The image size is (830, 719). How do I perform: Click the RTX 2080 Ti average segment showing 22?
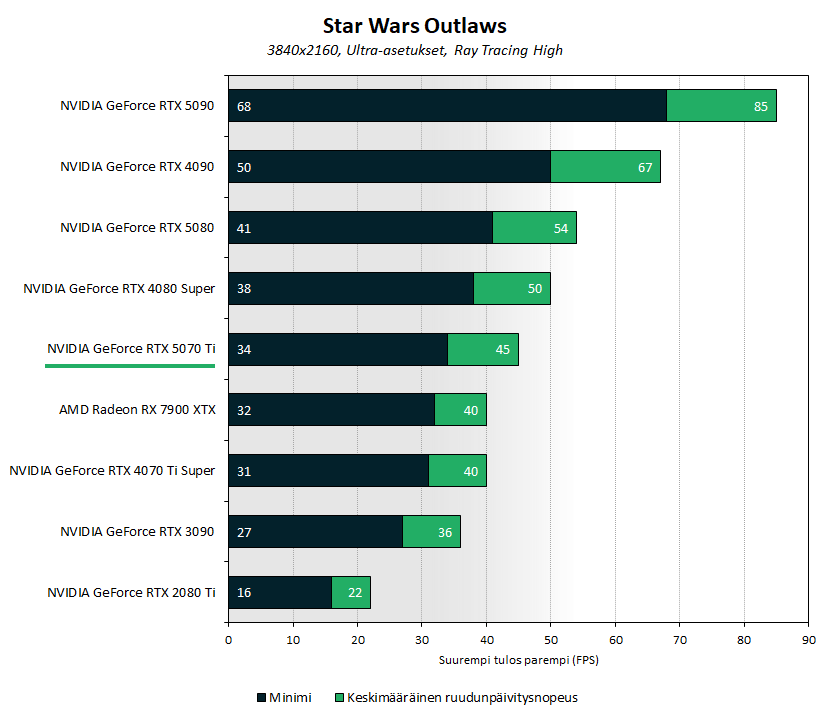351,592
